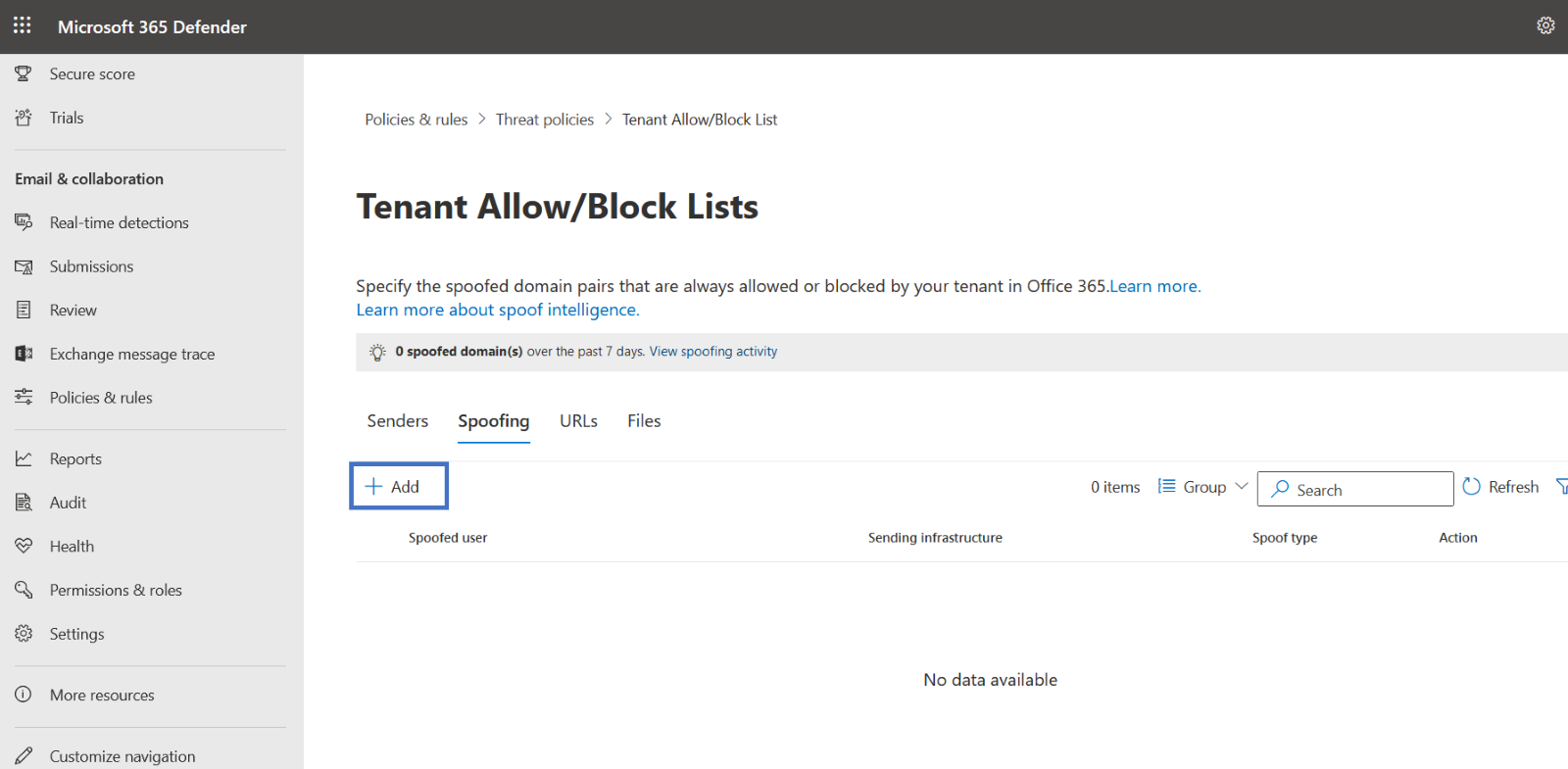Open Exchange message trace icon

24,354
